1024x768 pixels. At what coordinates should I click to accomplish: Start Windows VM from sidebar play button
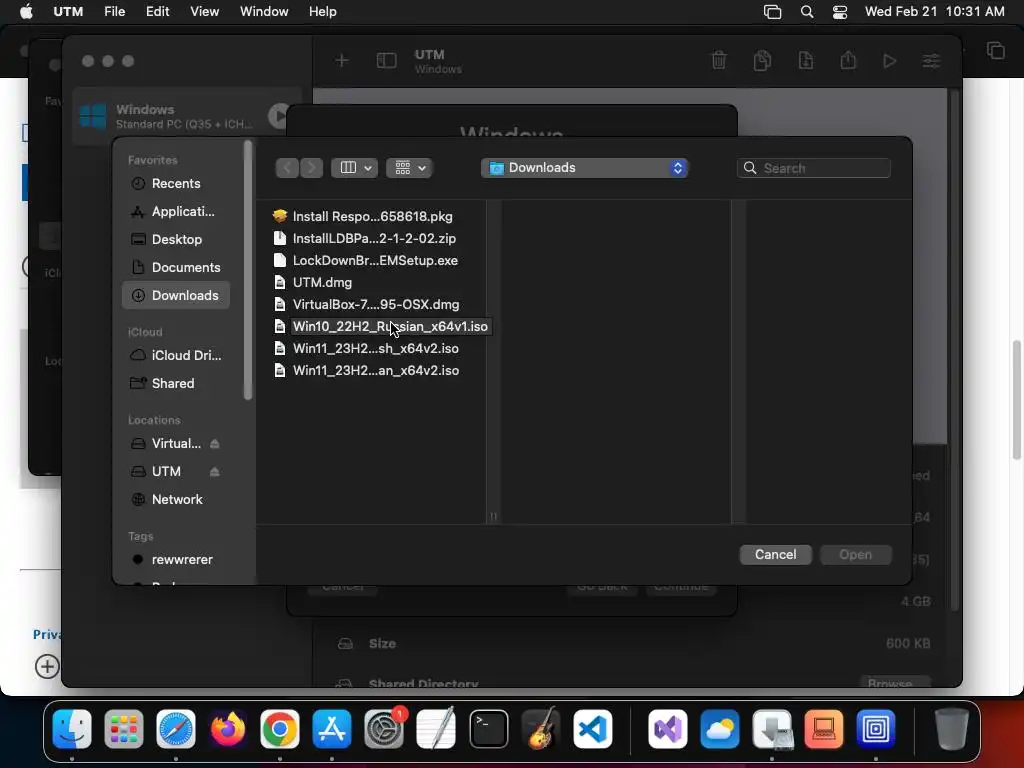click(279, 116)
